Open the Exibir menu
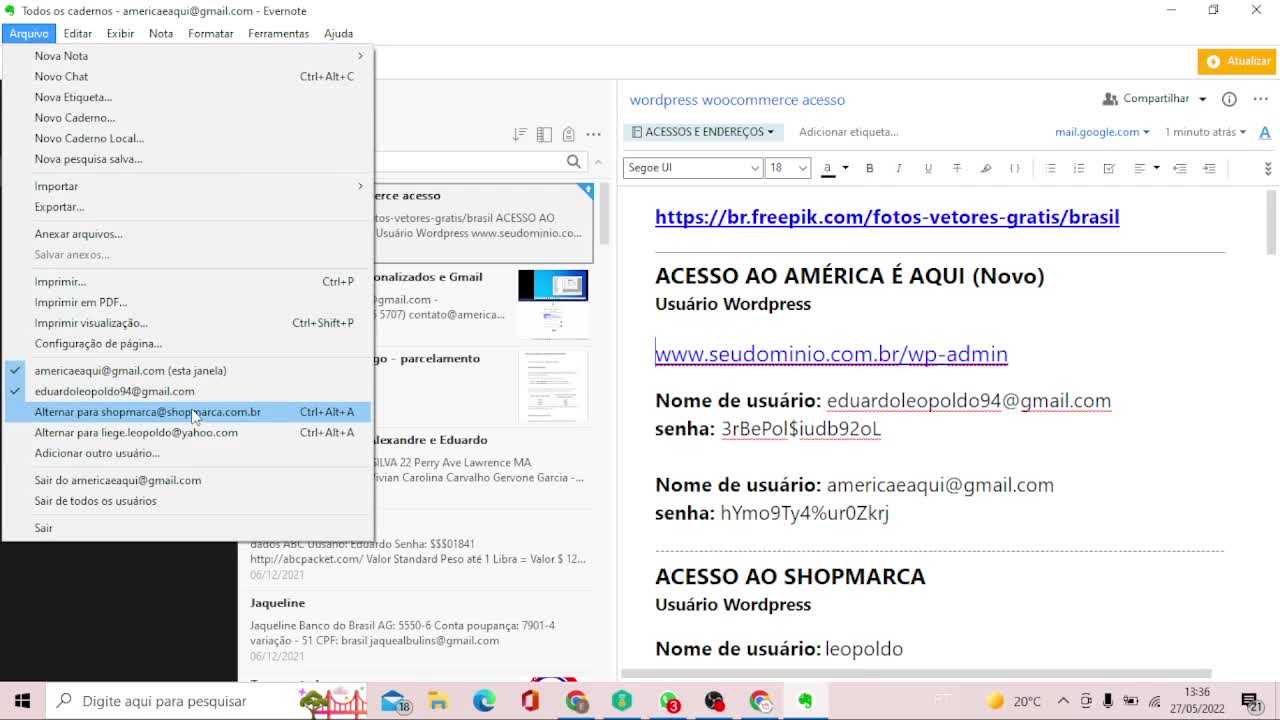The height and width of the screenshot is (720, 1280). coord(120,33)
